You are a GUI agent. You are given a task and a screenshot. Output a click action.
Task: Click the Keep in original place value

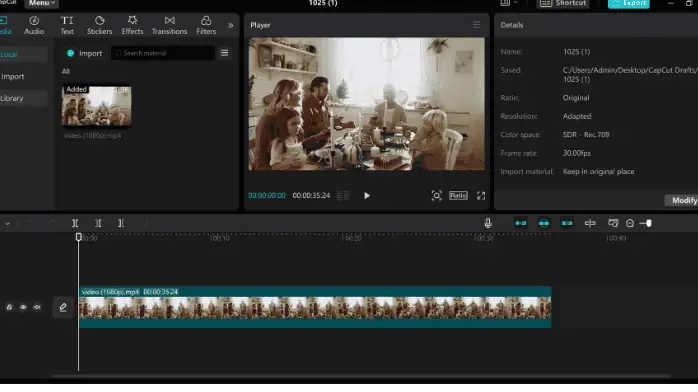point(598,172)
